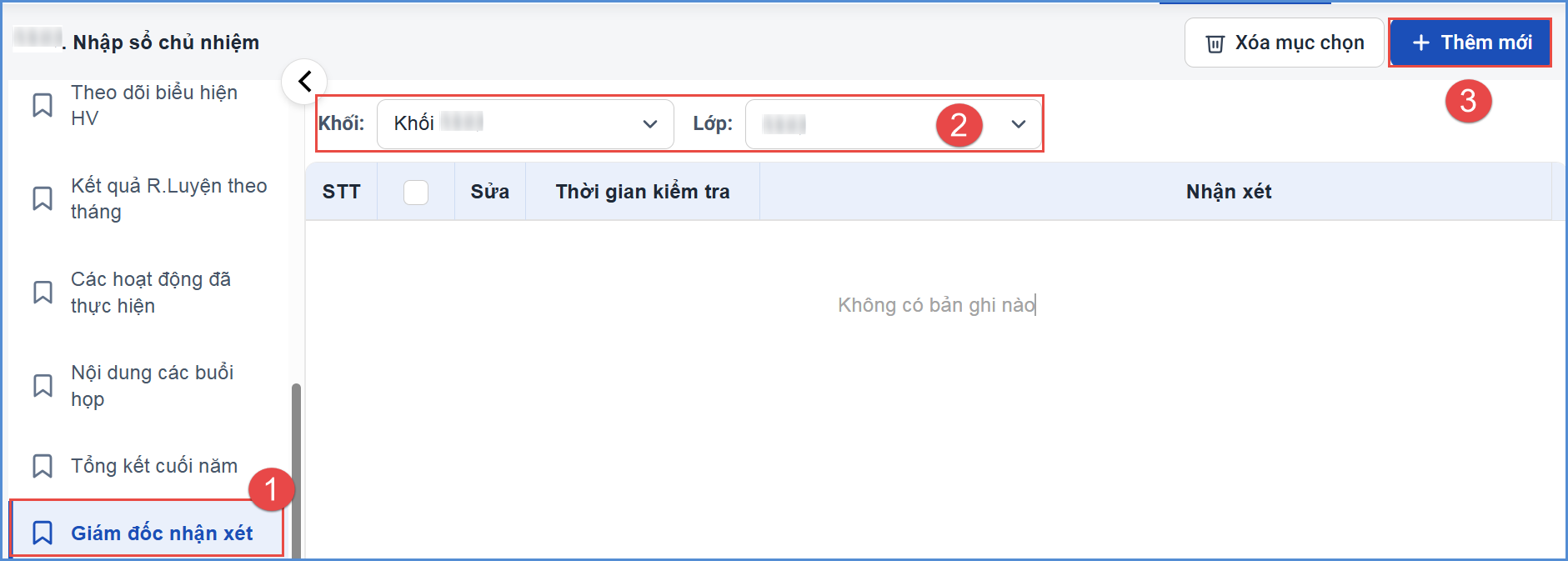Tick the select-all checkbox in the table header
Viewport: 1568px width, 561px height.
416,193
